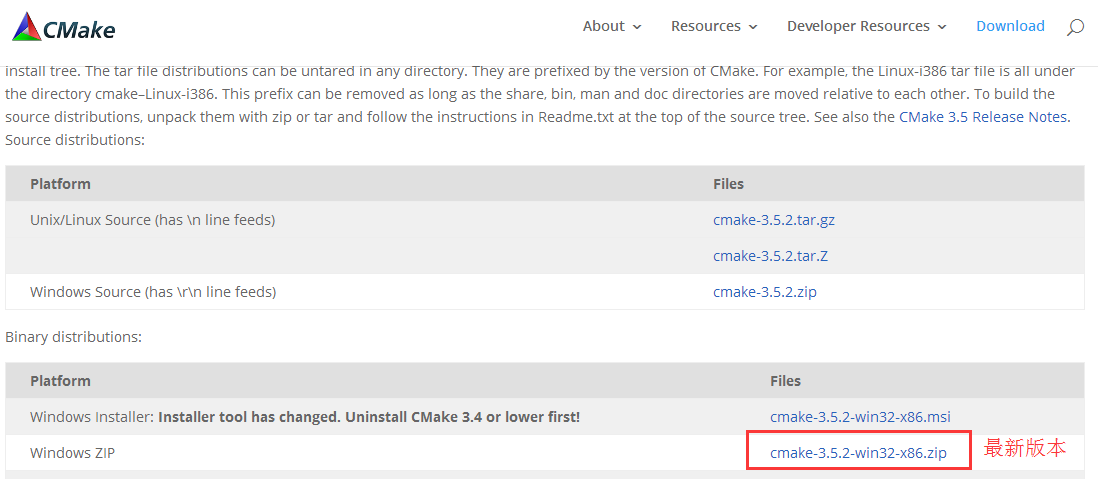Open the Developer Resources menu

pyautogui.click(x=859, y=26)
